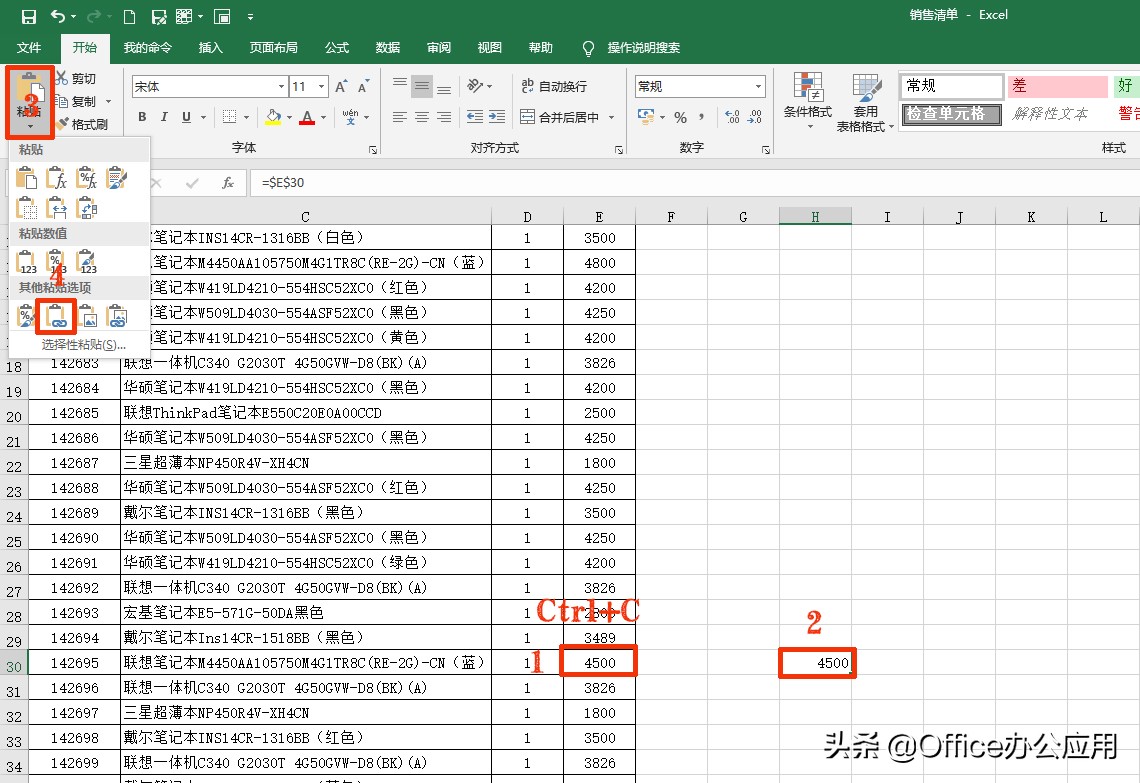Click the Decrease Decimal icon
Image resolution: width=1140 pixels, height=783 pixels.
pyautogui.click(x=755, y=117)
